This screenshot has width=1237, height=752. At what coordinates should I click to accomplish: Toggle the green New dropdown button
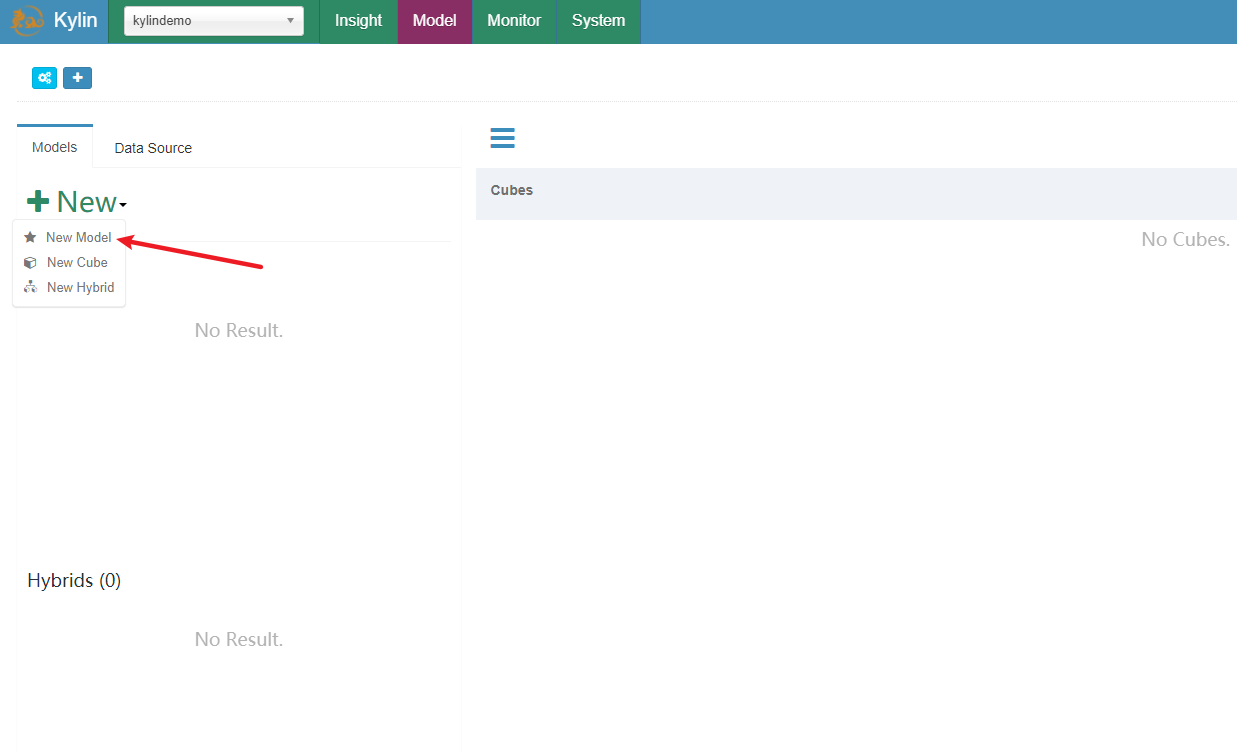coord(76,202)
